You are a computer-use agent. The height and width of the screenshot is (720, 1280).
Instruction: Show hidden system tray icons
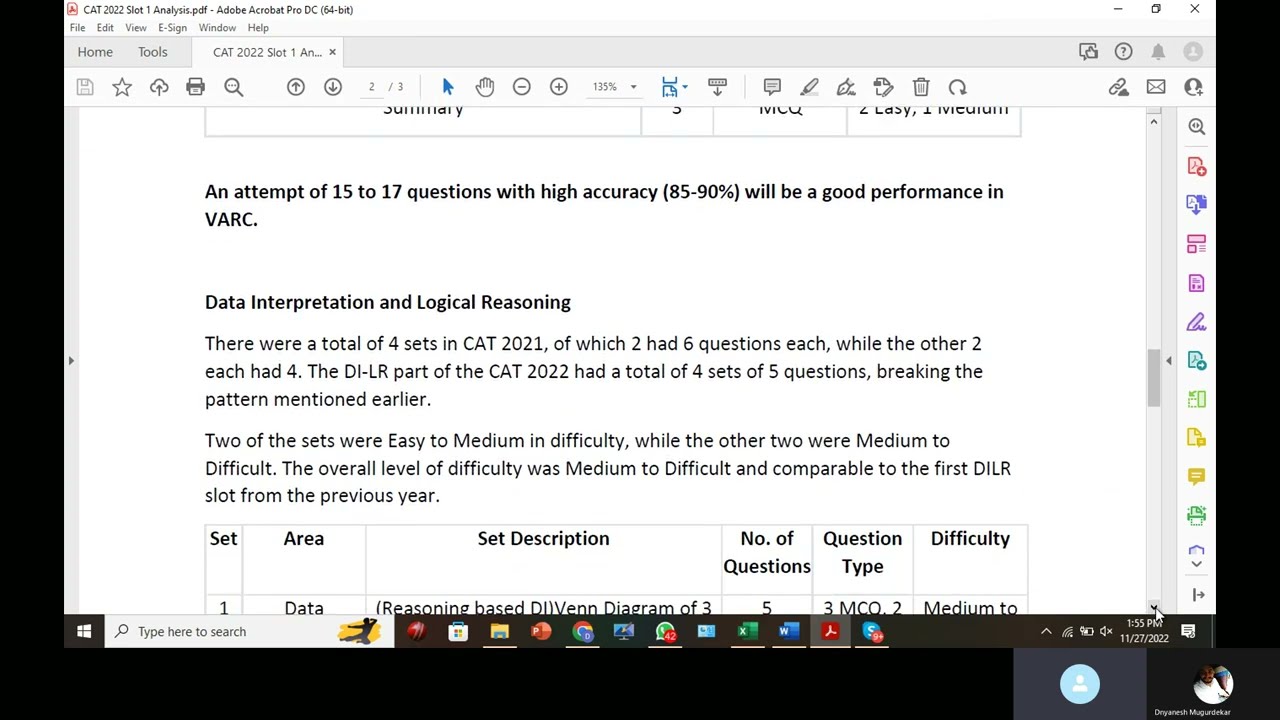pyautogui.click(x=1046, y=631)
